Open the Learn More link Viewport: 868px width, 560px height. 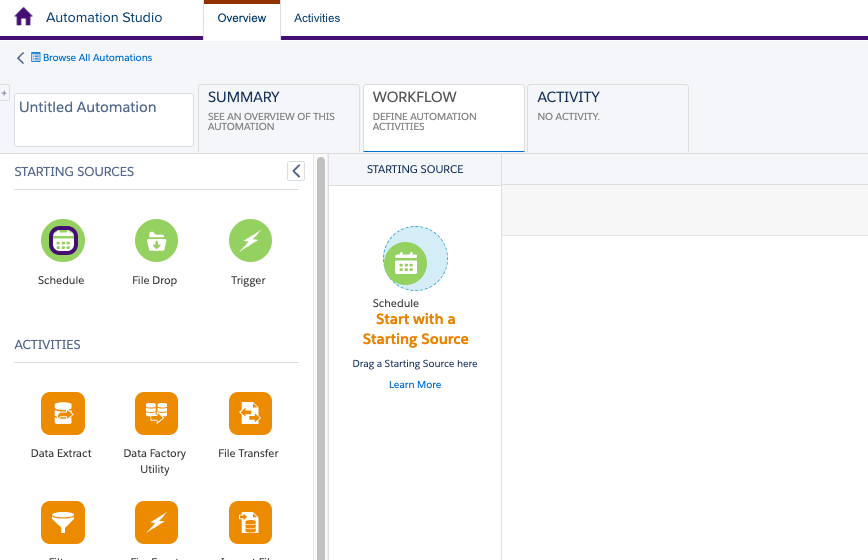click(x=415, y=385)
